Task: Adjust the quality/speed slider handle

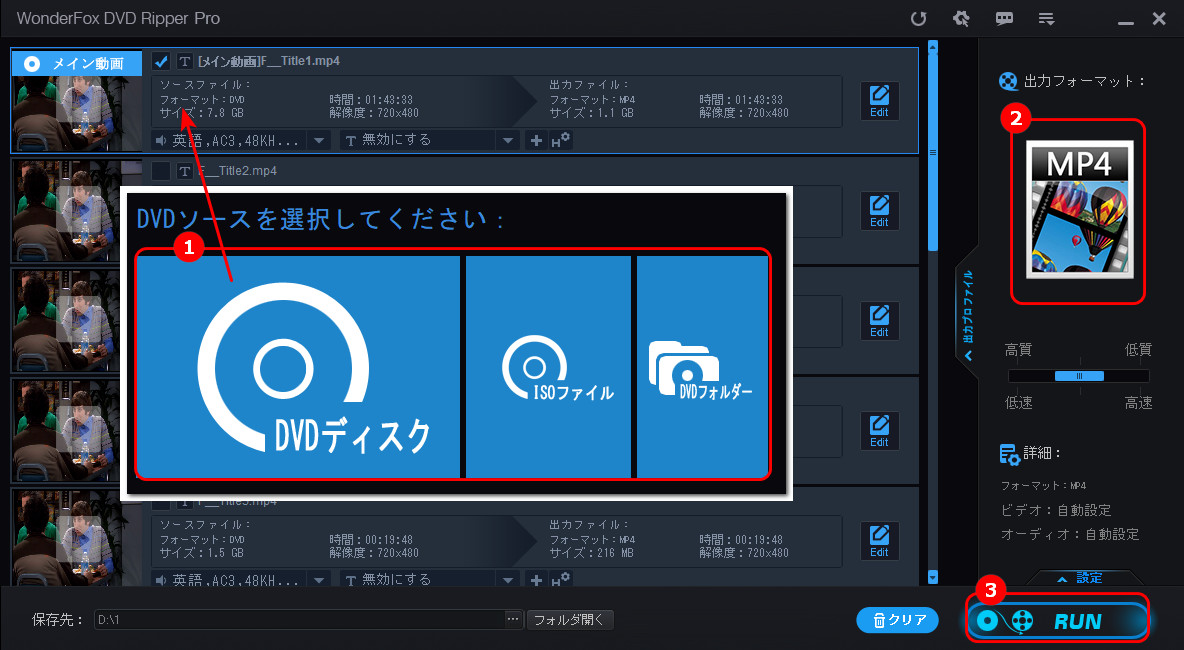Action: click(x=1079, y=376)
